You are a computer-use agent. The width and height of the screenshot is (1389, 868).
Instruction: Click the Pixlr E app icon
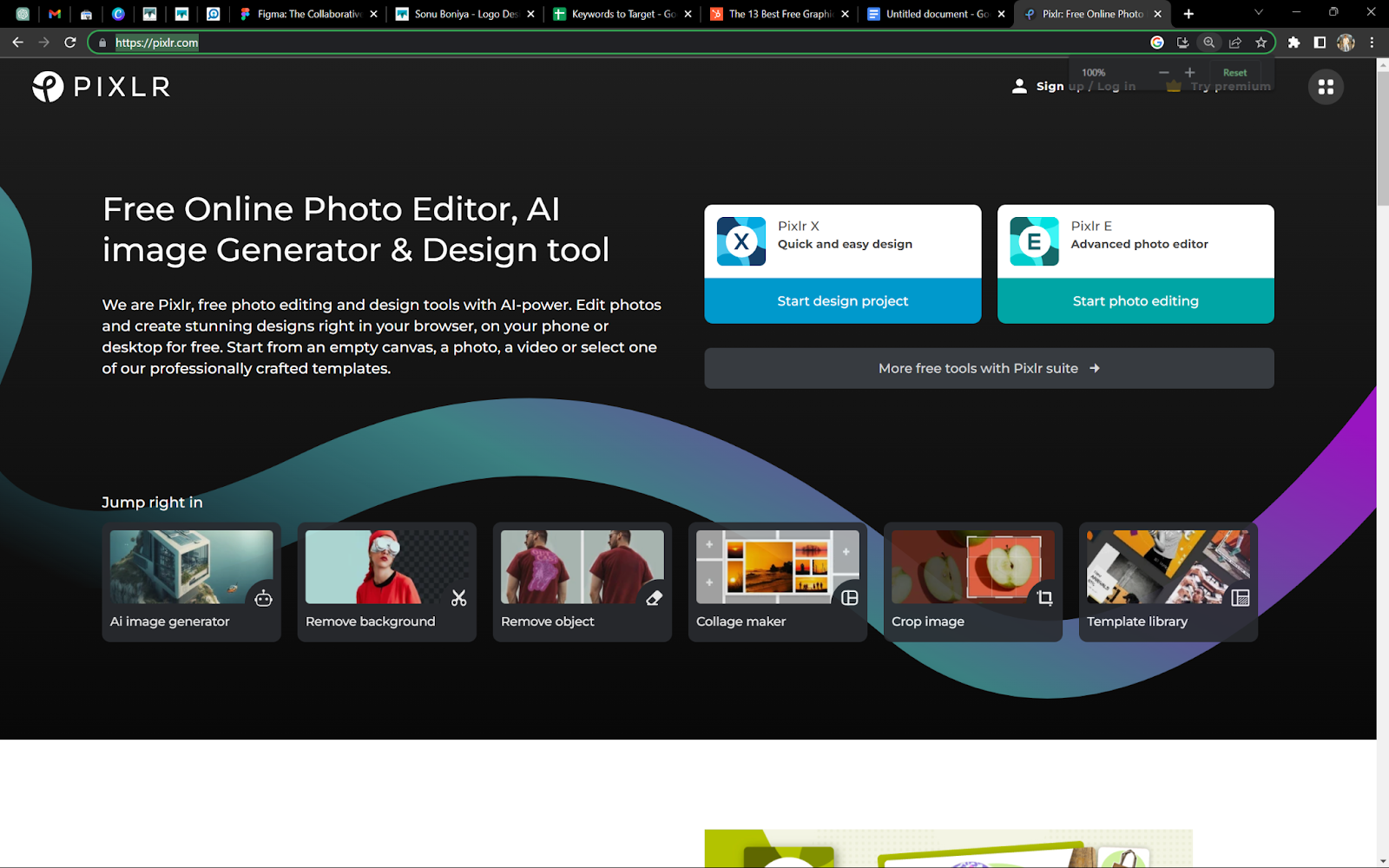click(1034, 241)
